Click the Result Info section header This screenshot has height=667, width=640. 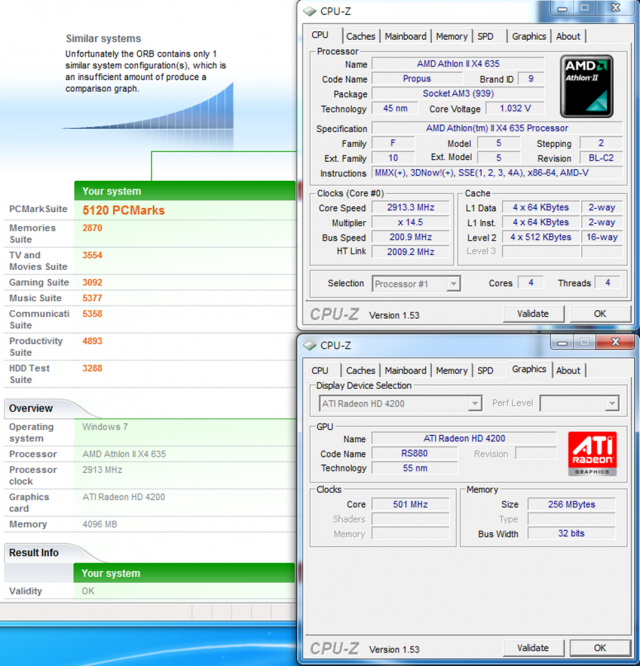point(34,553)
